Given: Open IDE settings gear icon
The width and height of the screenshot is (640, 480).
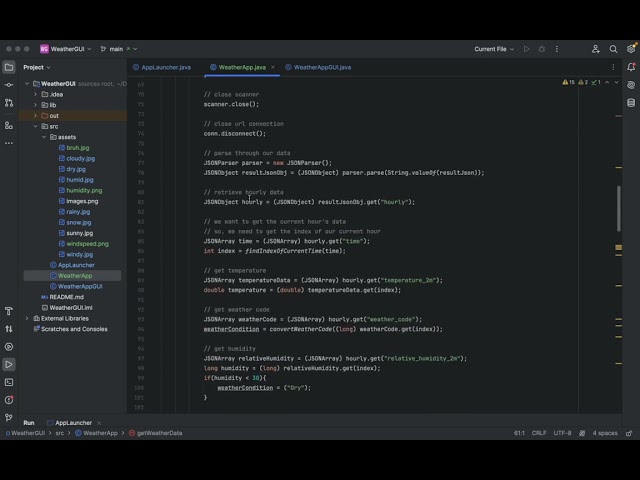Looking at the screenshot, I should (x=631, y=49).
